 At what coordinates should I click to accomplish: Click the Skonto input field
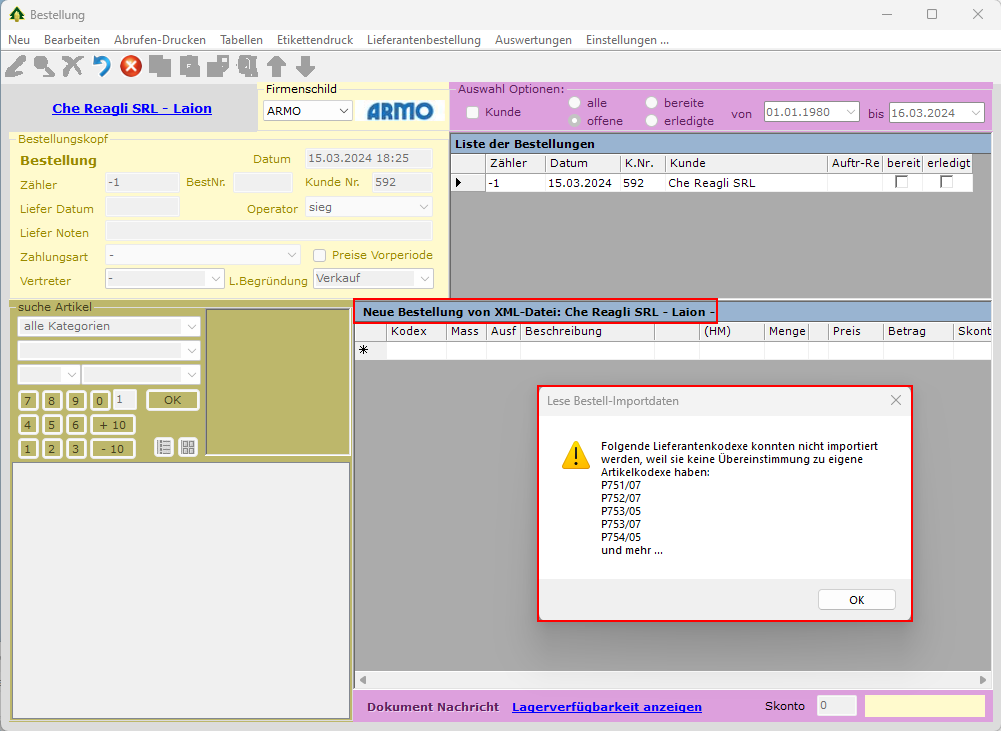[836, 706]
